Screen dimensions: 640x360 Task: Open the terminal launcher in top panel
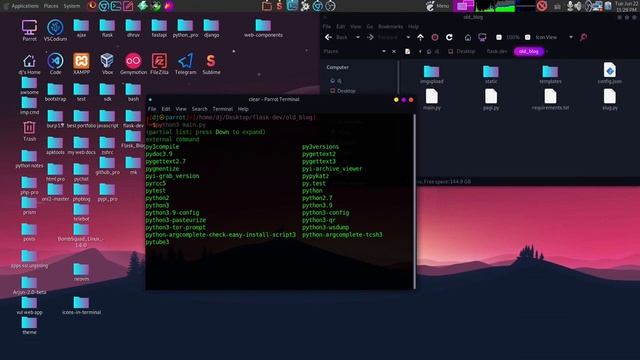click(116, 6)
